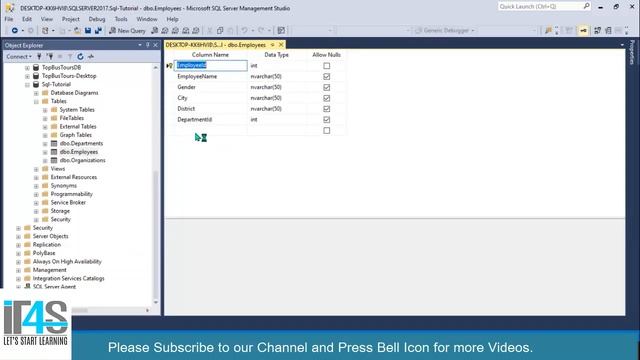Select the dbo.Organizations table

82,160
